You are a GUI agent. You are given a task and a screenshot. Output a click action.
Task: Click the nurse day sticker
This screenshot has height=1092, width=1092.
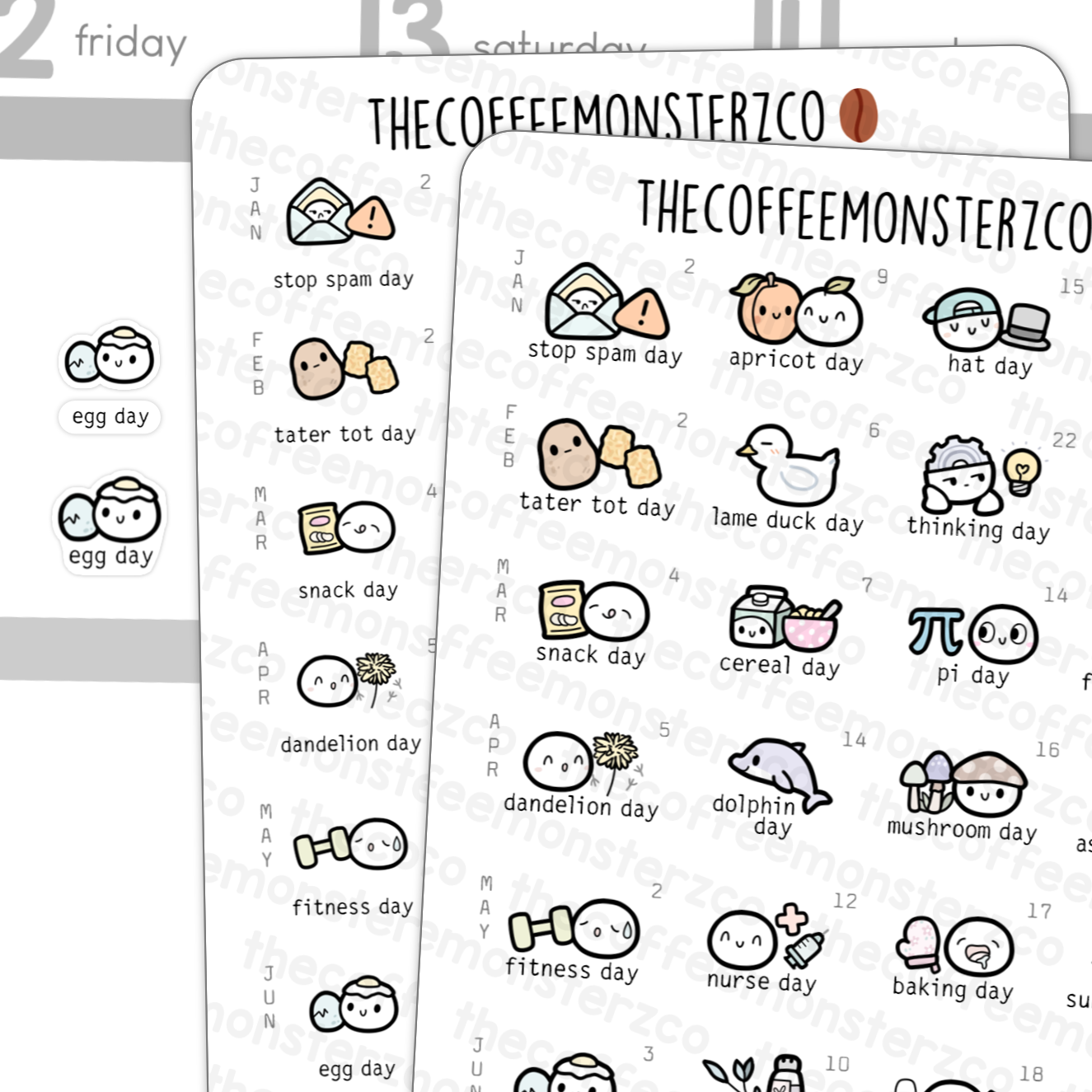click(766, 949)
